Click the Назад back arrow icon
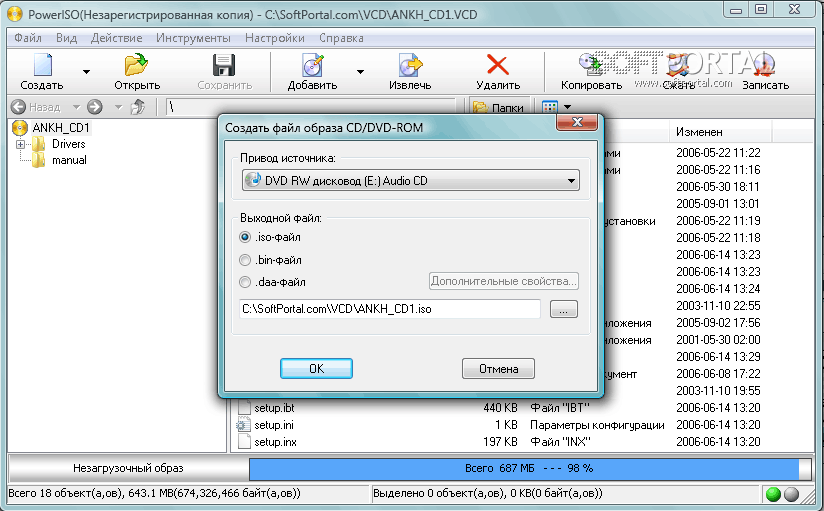This screenshot has height=511, width=824. [x=18, y=107]
